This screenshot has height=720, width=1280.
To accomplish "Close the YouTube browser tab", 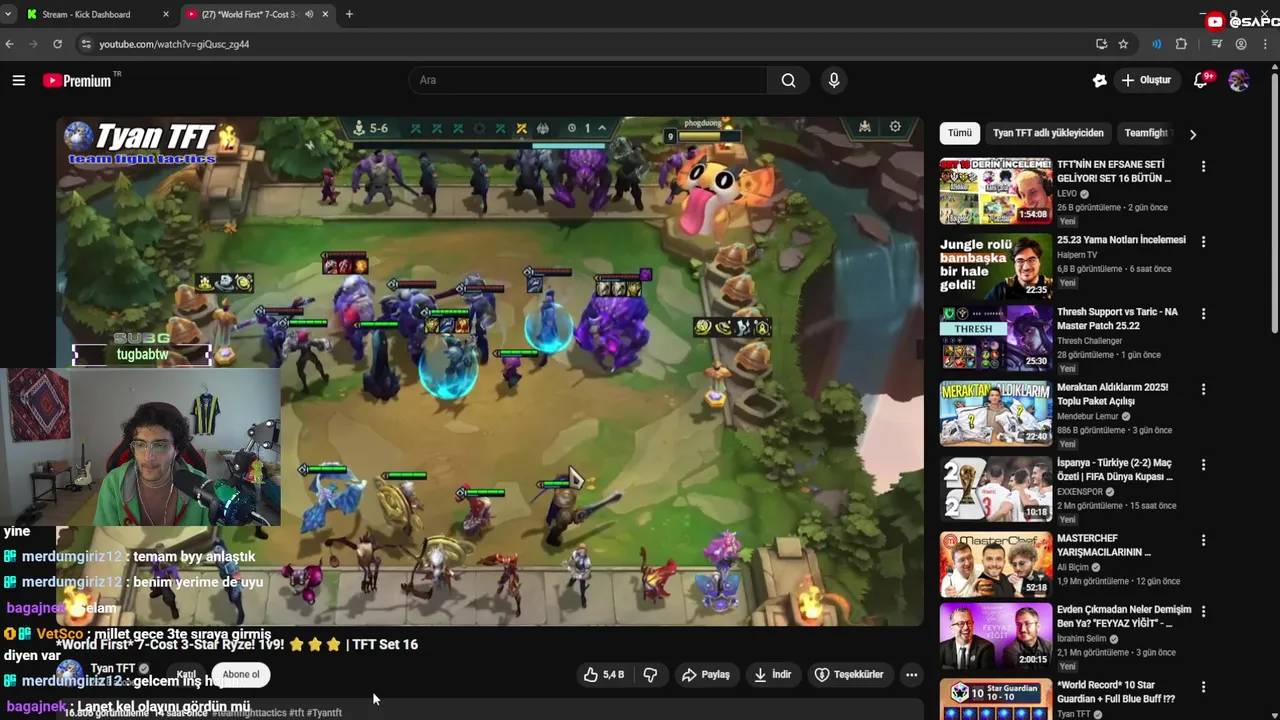I will coord(325,14).
